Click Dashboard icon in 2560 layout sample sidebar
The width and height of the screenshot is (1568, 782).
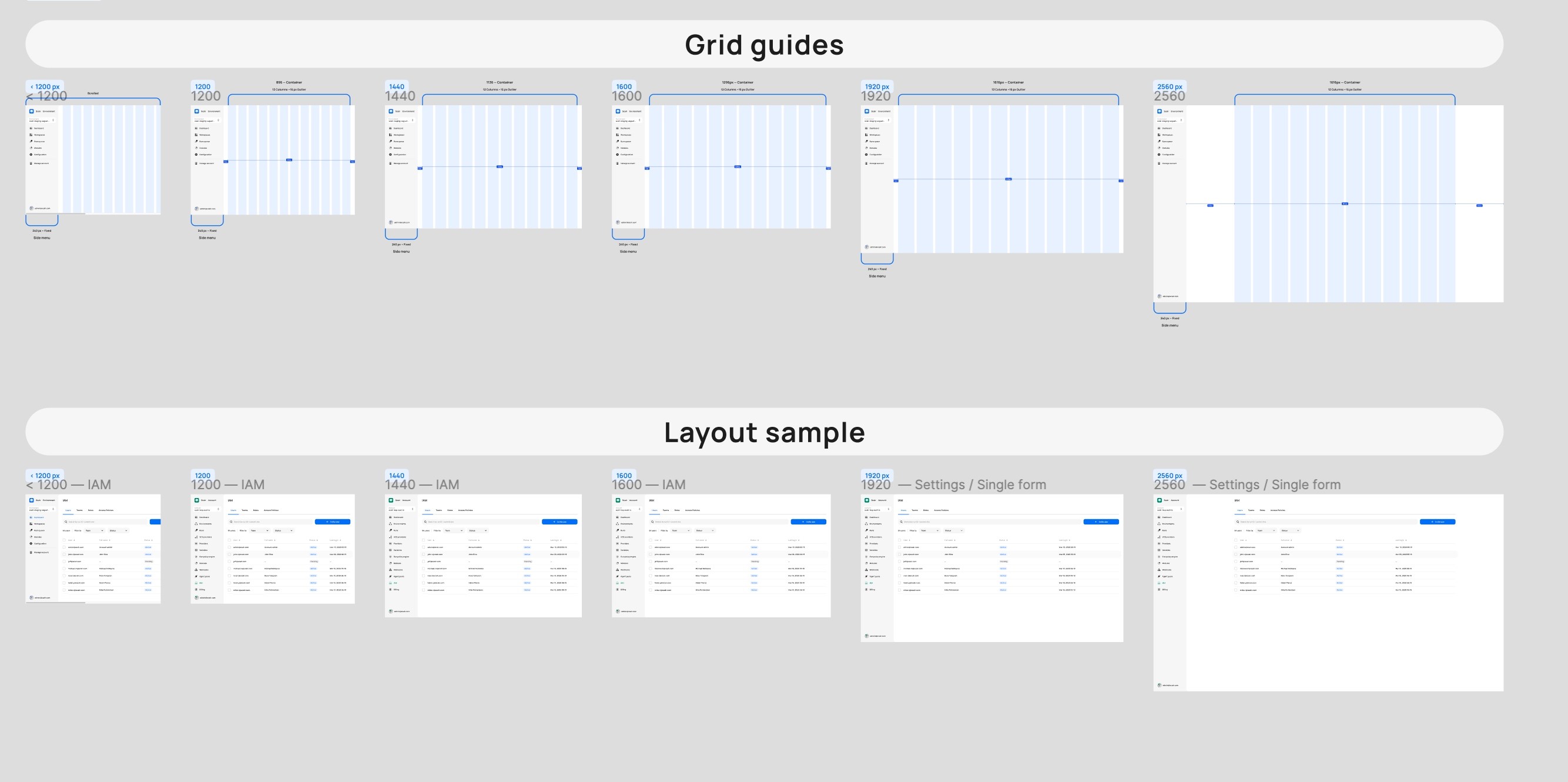coord(1158,517)
